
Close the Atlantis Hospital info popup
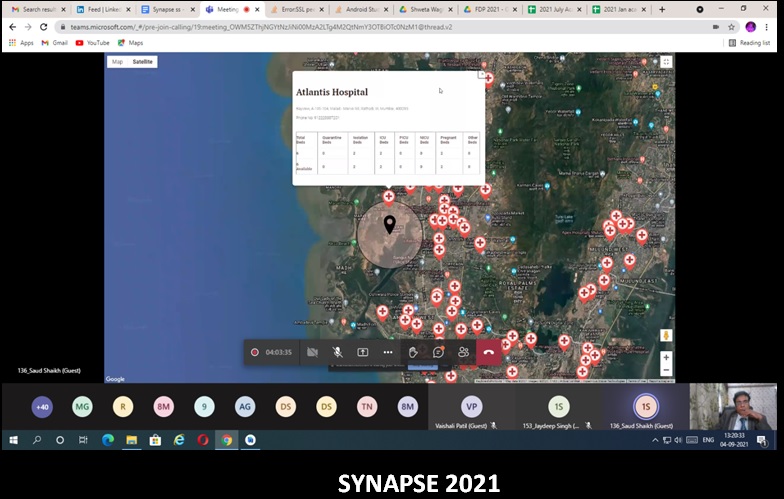[482, 74]
